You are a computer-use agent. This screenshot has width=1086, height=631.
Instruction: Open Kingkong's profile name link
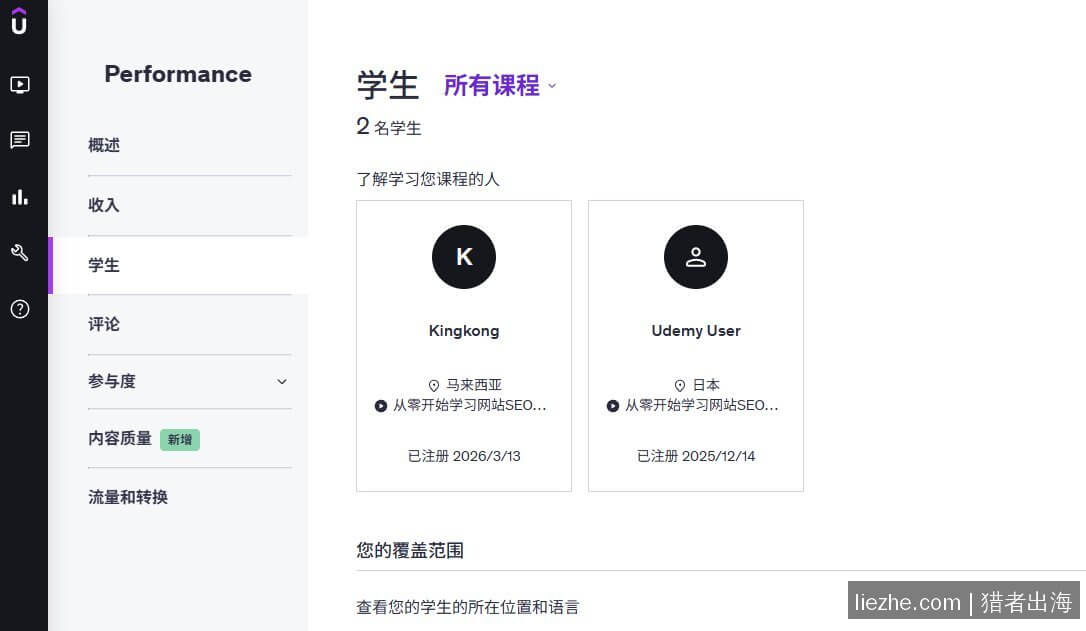coord(464,330)
